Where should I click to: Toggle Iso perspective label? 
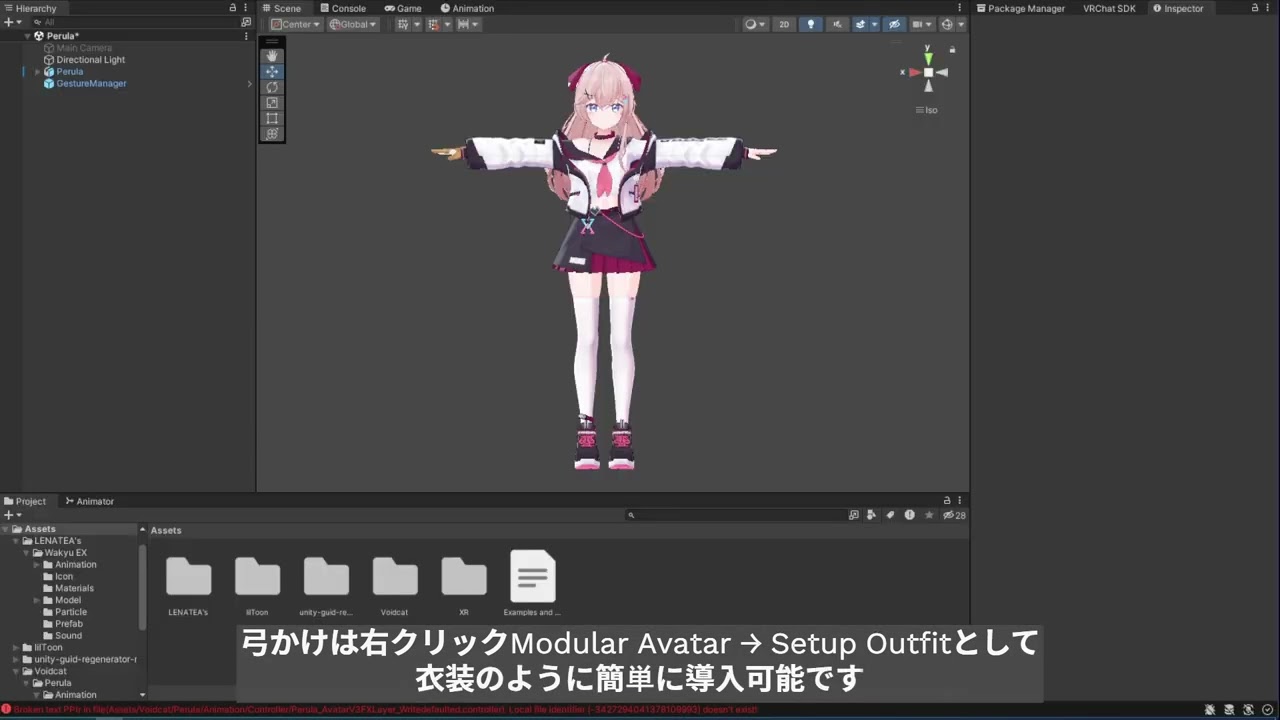pos(927,110)
